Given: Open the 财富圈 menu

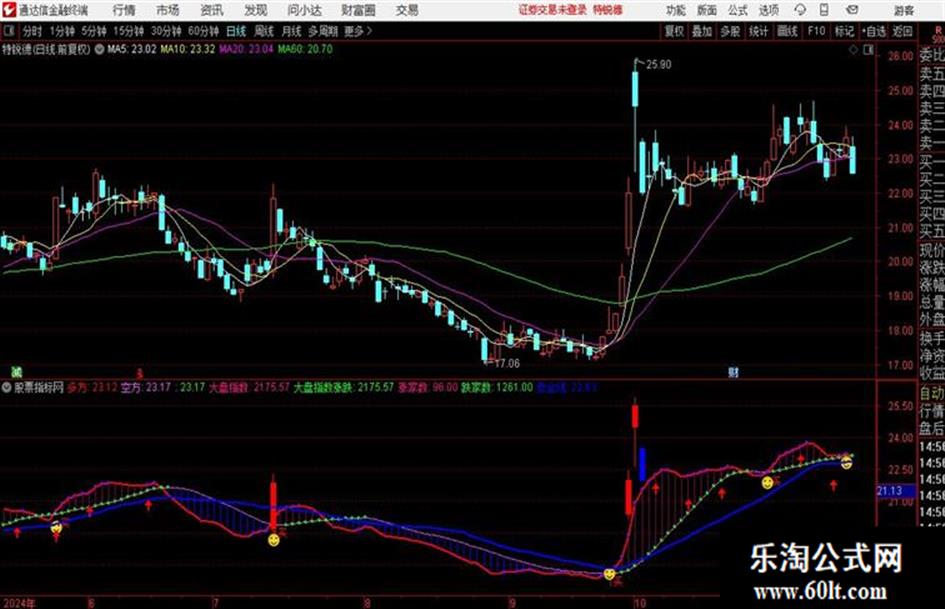Looking at the screenshot, I should click(x=358, y=10).
